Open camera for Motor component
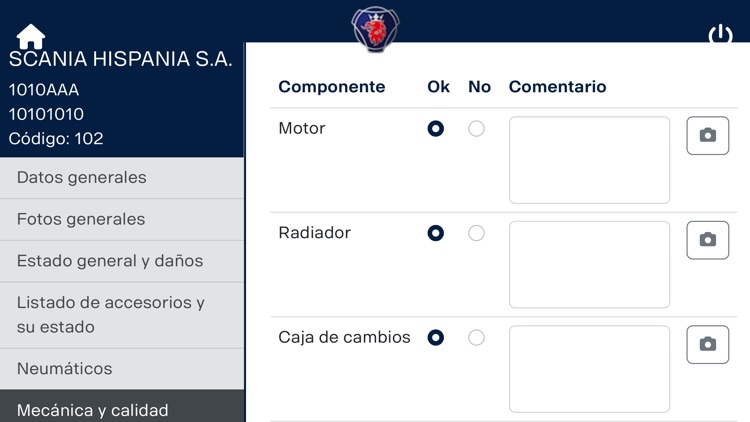 [707, 136]
